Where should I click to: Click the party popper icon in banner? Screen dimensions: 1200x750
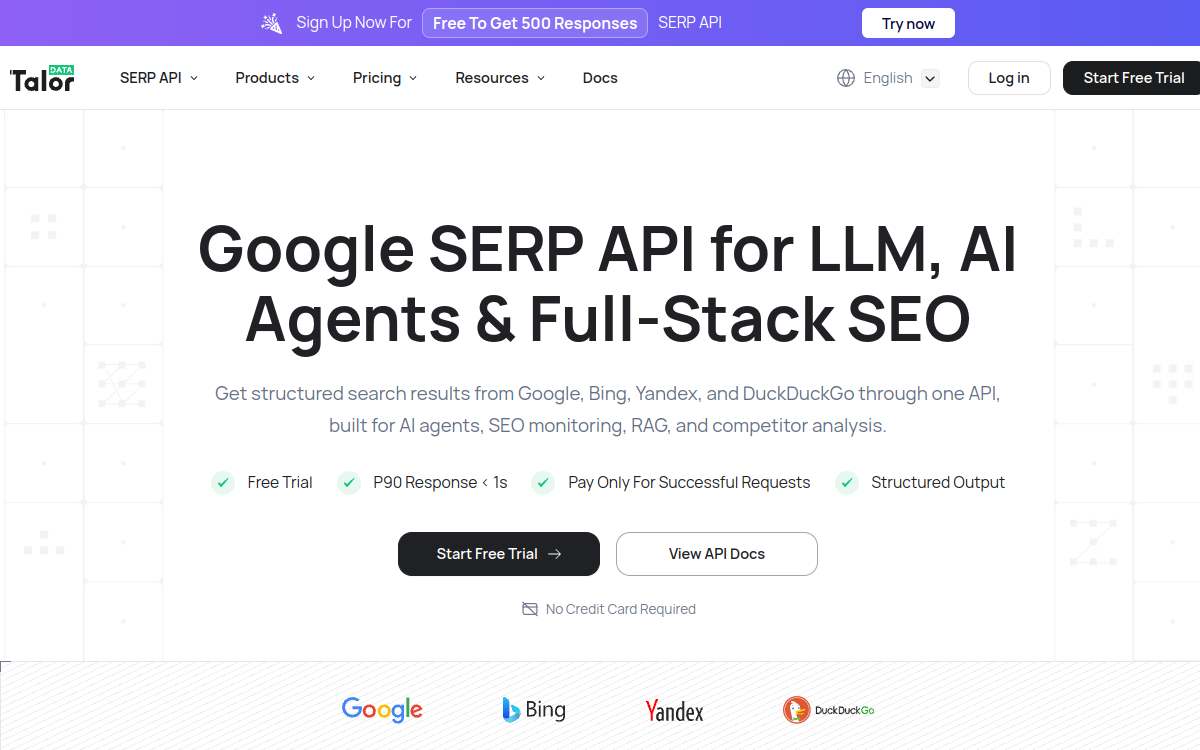point(272,23)
